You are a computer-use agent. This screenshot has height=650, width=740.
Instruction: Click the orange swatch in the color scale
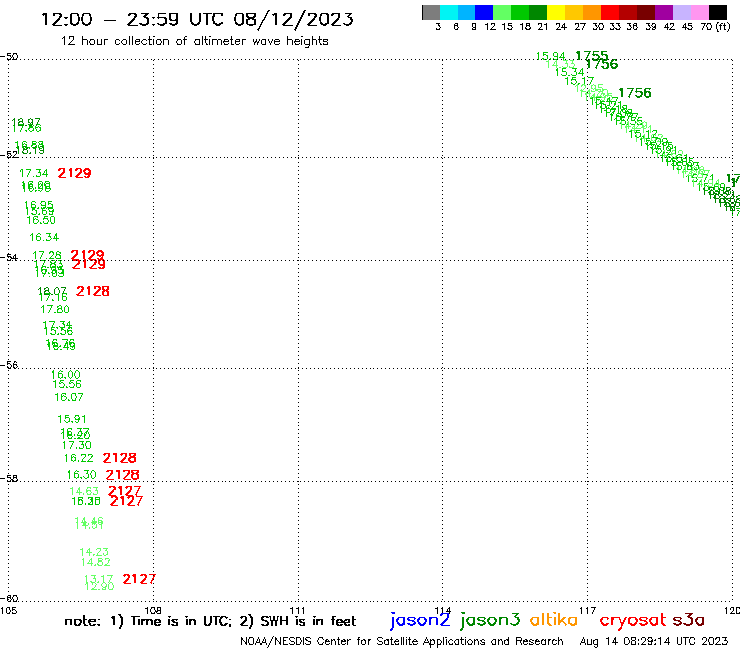pyautogui.click(x=592, y=12)
